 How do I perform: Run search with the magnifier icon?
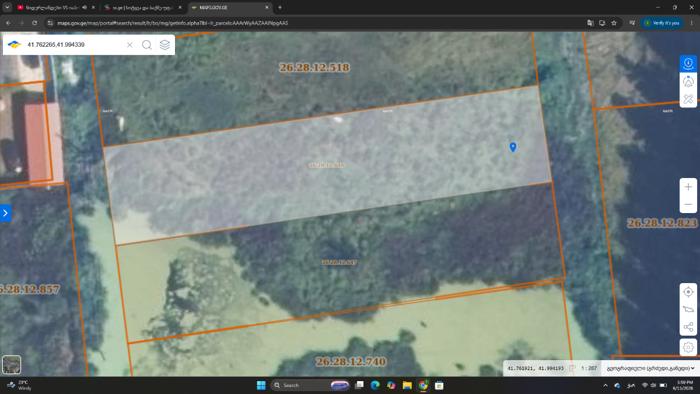[146, 45]
